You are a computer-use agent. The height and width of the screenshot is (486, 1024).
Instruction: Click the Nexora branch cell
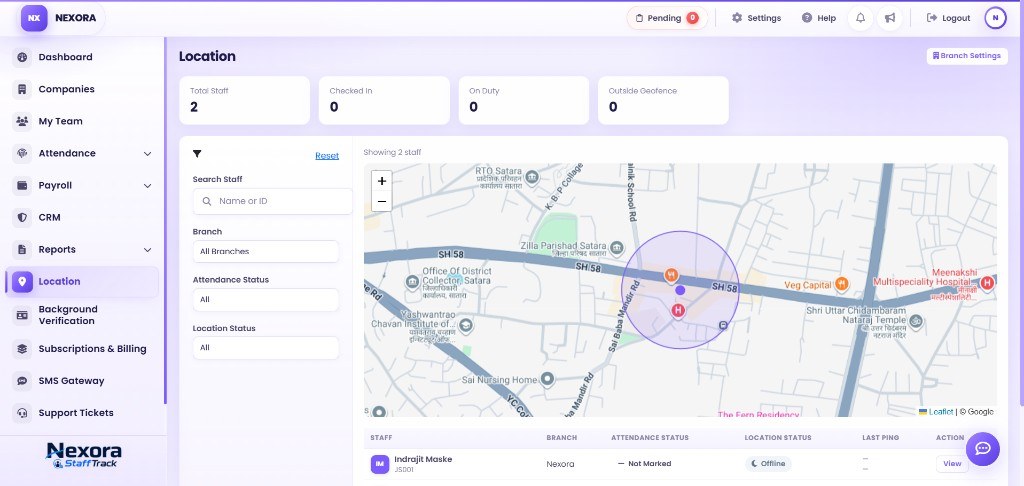click(x=560, y=464)
